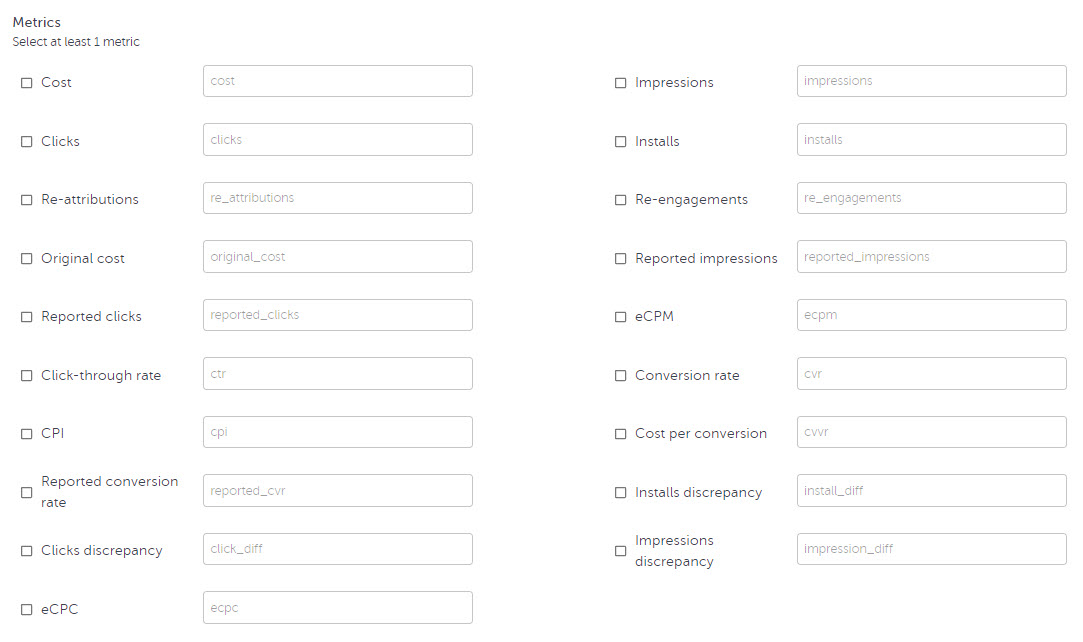Viewport: 1083px width, 642px height.
Task: Click the install_diff input field
Action: (931, 491)
